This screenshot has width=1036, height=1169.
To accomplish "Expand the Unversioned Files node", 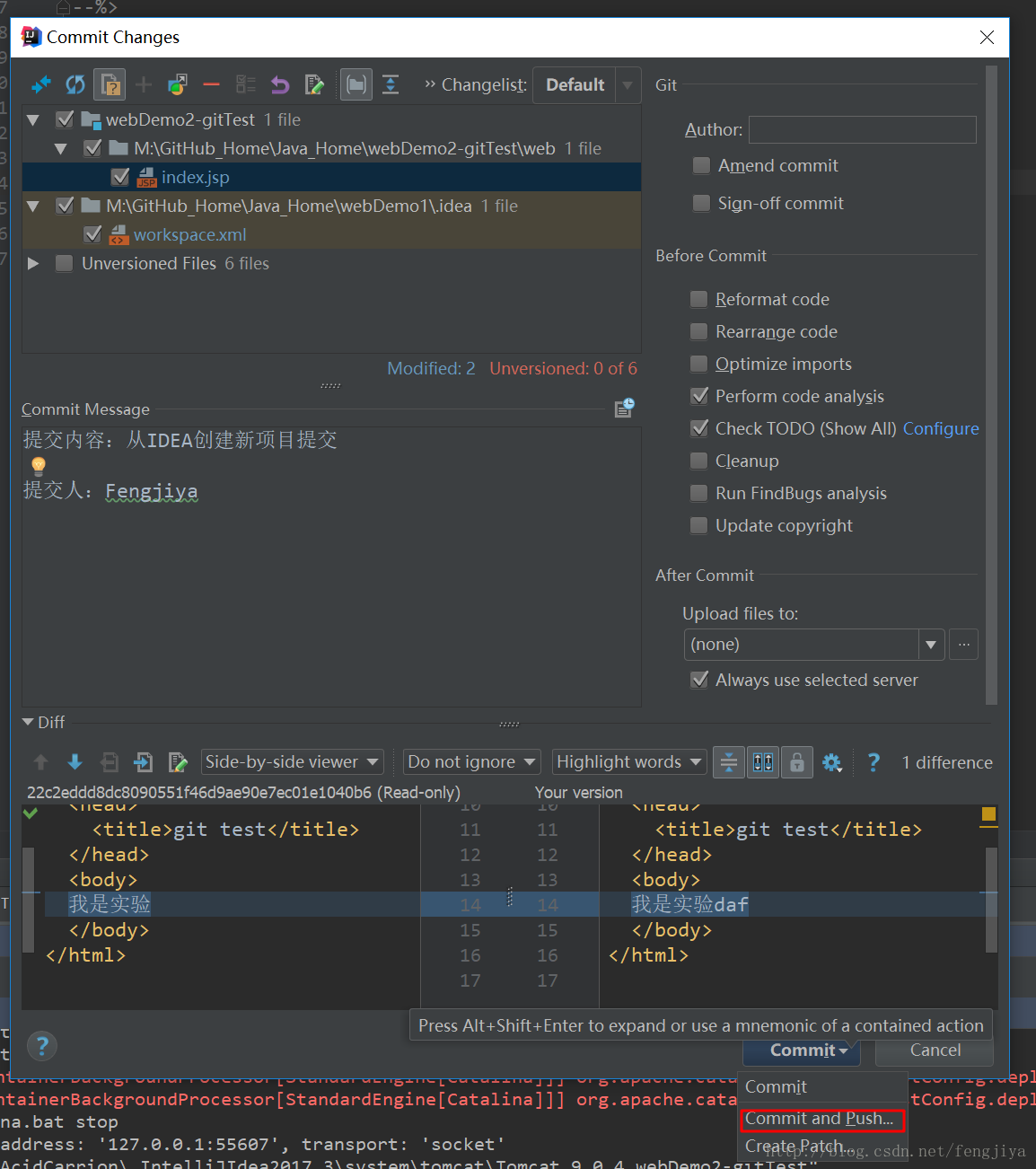I will tap(33, 263).
